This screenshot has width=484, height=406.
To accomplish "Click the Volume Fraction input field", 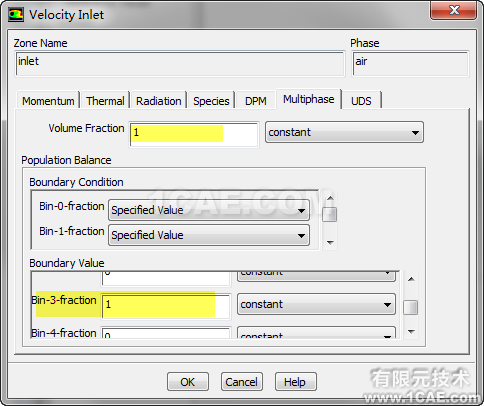I will coord(194,134).
